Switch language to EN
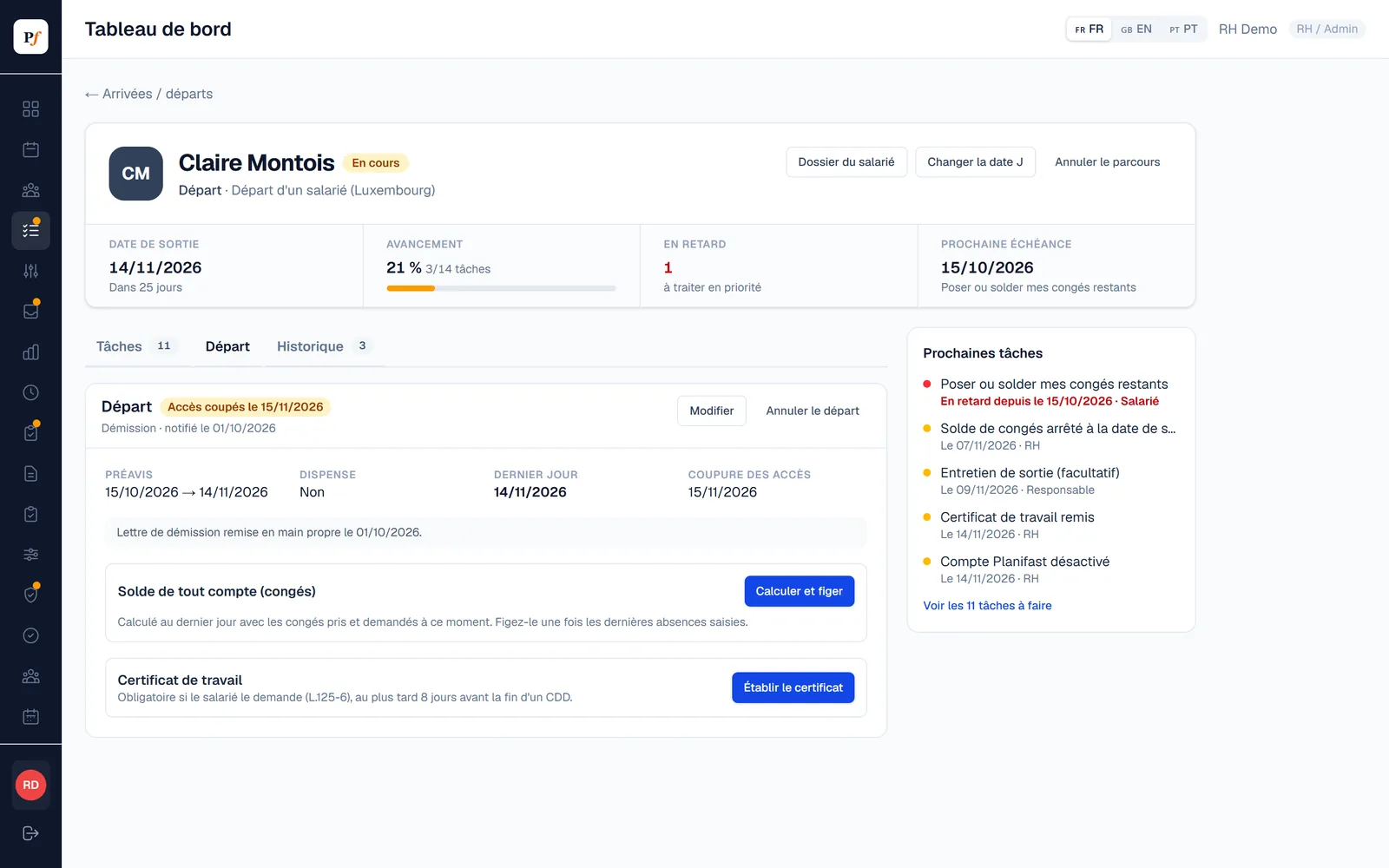The height and width of the screenshot is (868, 1389). pyautogui.click(x=1136, y=29)
